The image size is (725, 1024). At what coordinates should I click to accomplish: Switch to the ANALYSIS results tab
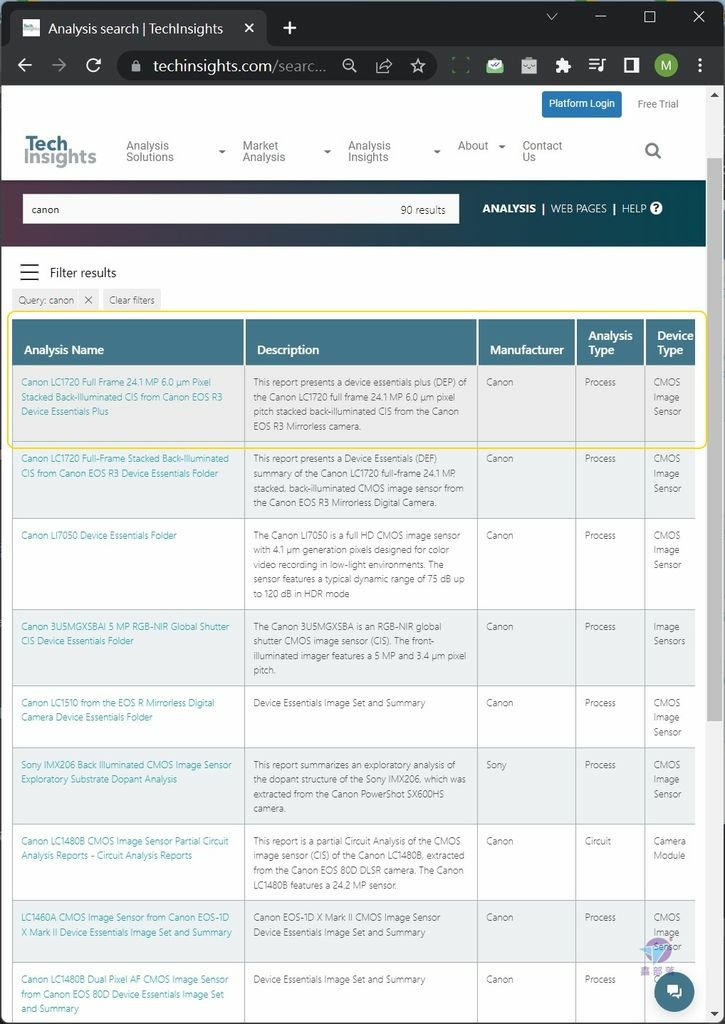click(x=509, y=208)
